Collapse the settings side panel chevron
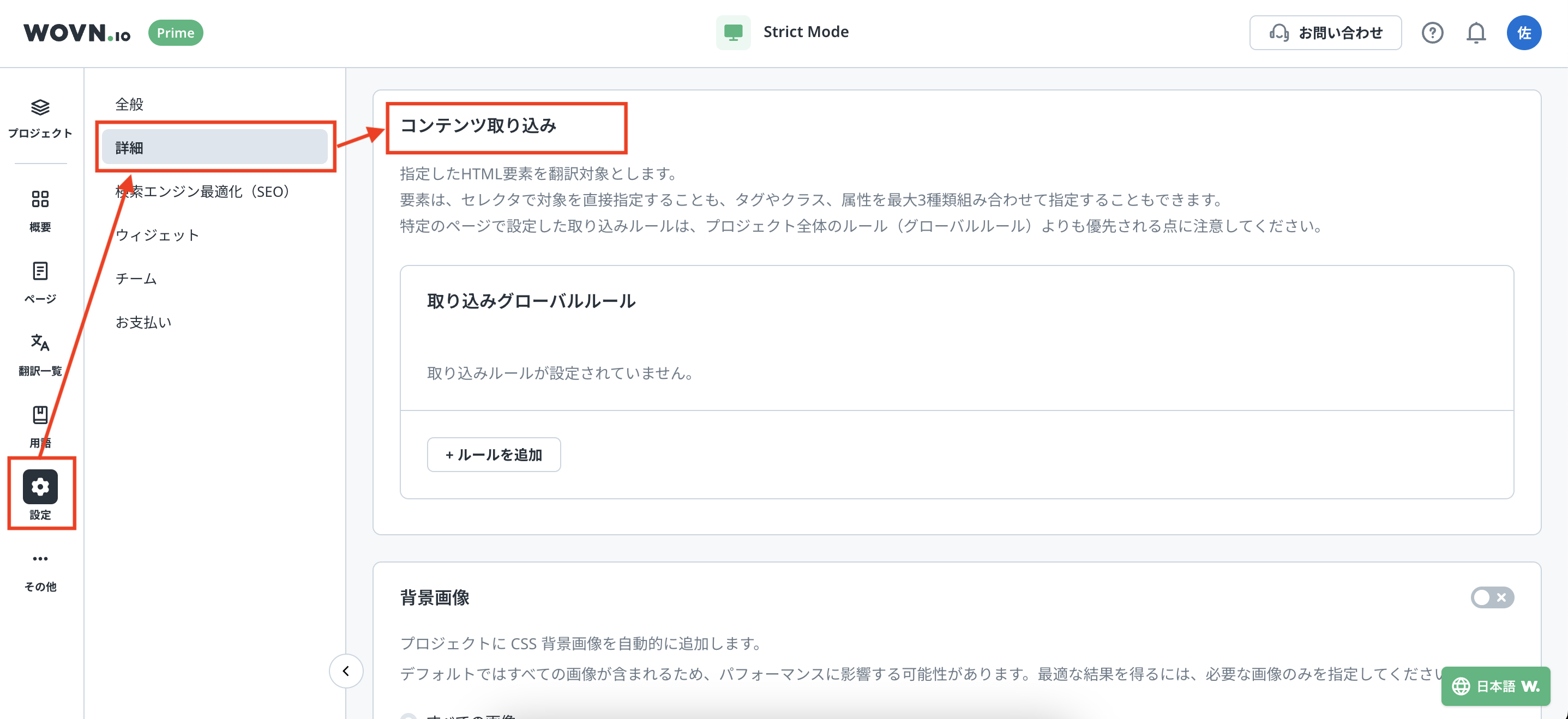Image resolution: width=1568 pixels, height=719 pixels. 346,671
